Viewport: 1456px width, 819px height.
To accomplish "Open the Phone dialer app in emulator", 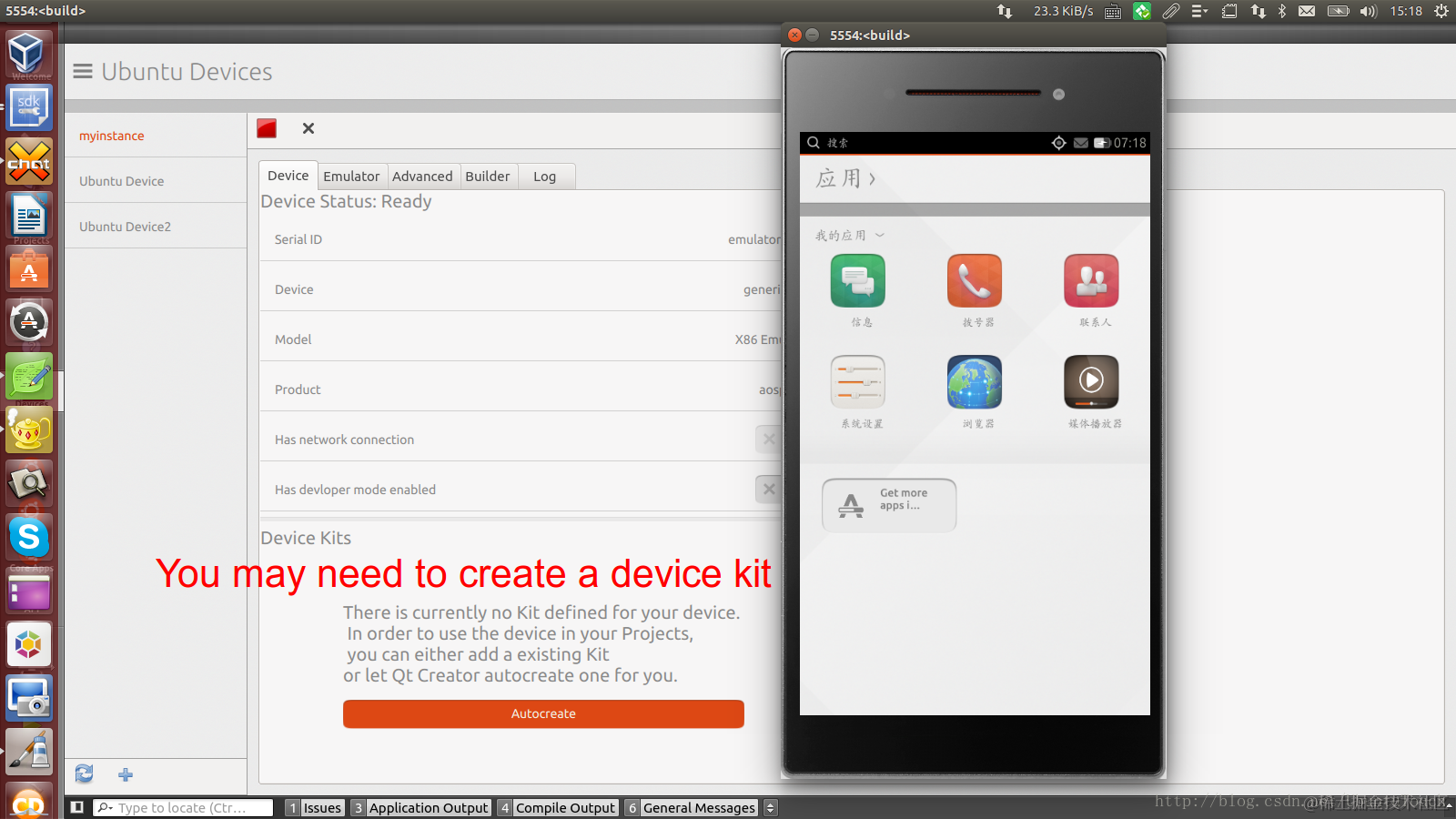I will (975, 280).
